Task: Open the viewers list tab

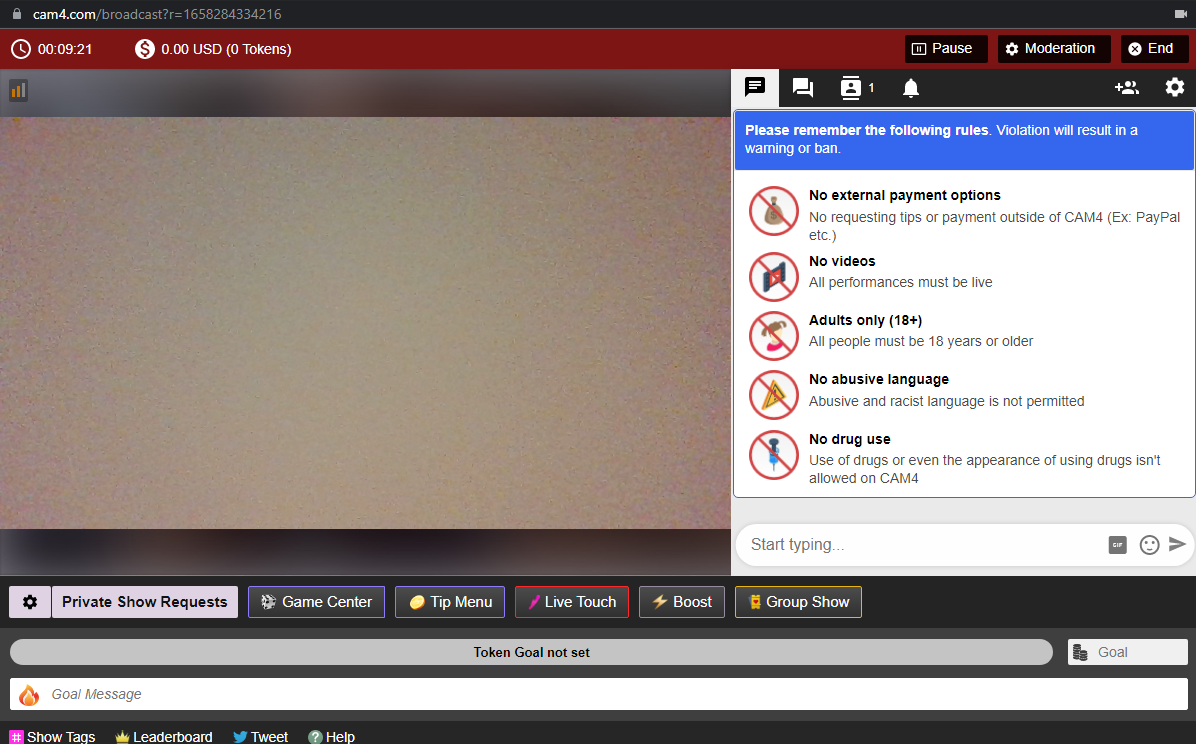Action: 856,88
